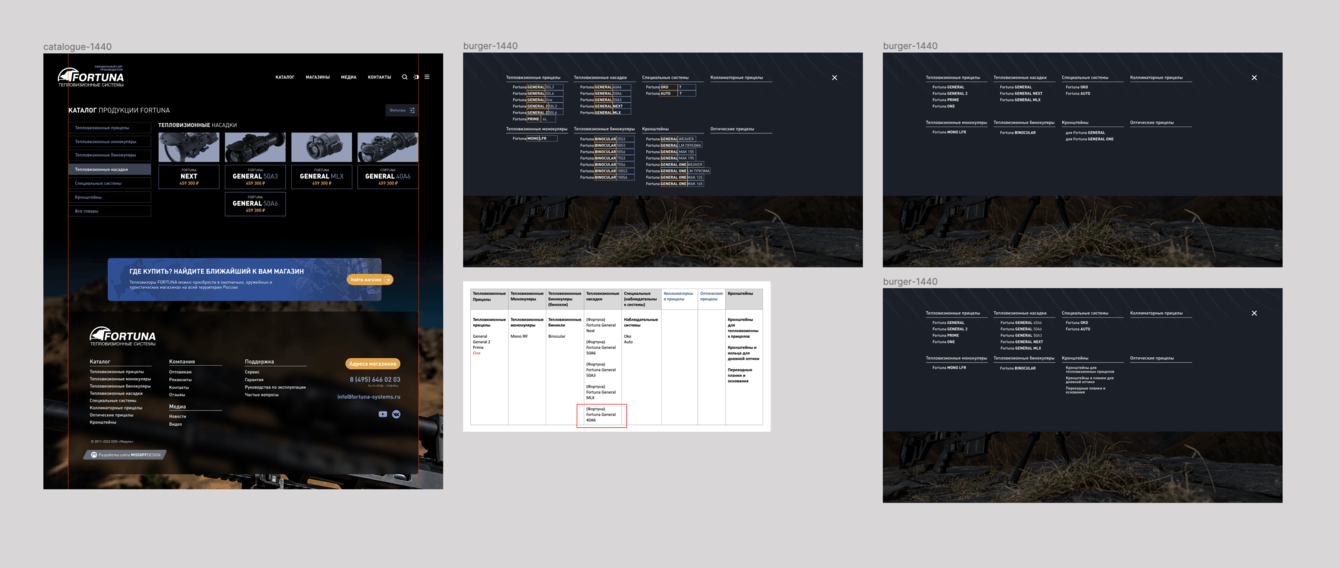Click 'Кронштейны для тепловизионных прицелов' in bottom-right burger
Viewport: 1340px width, 568px height.
point(1090,369)
